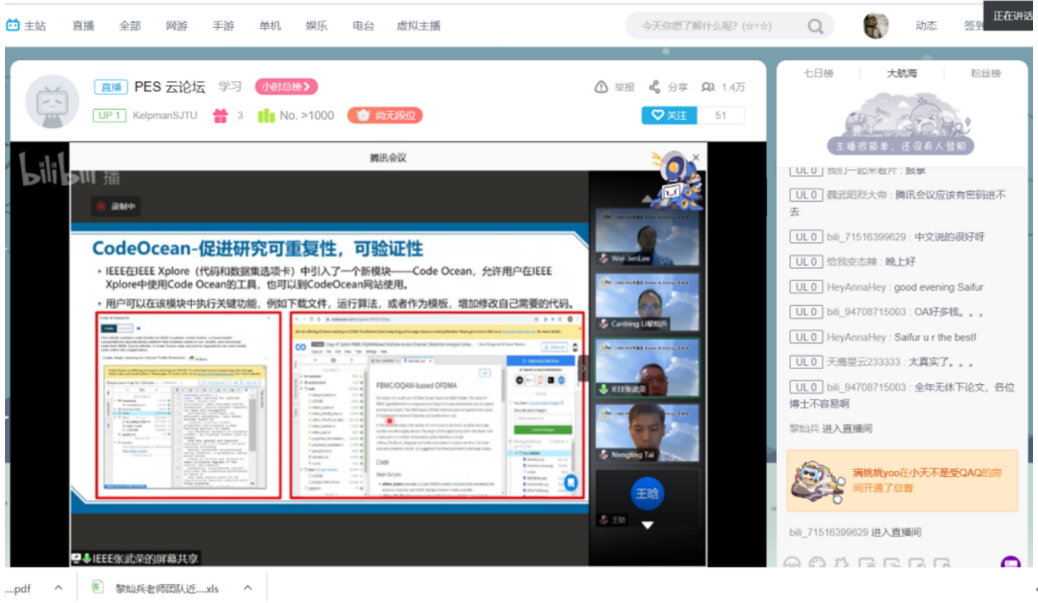This screenshot has width=1038, height=603.
Task: Open the streamer's grey TV-face avatar
Action: pyautogui.click(x=52, y=102)
